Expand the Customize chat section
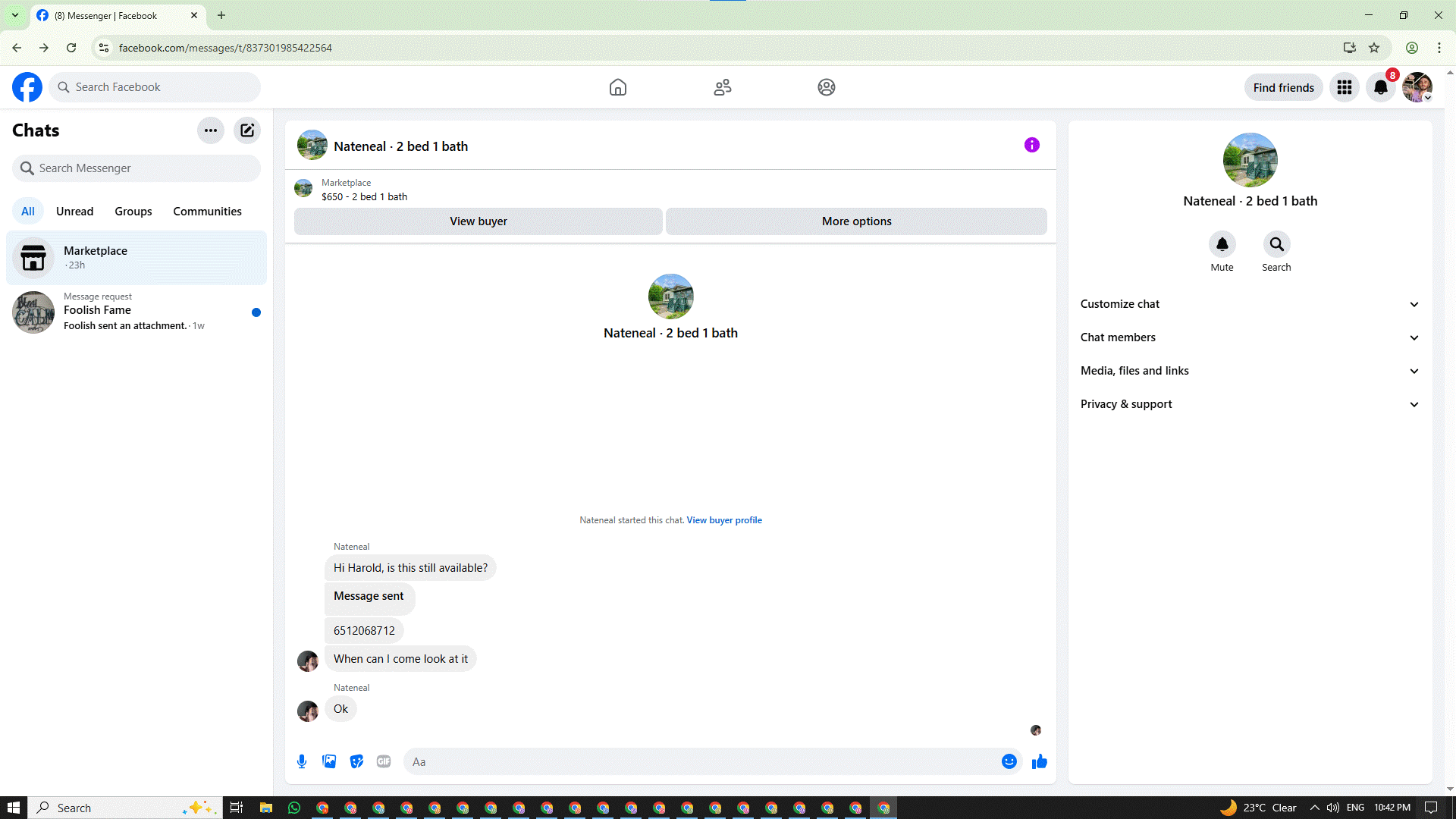Viewport: 1456px width, 819px height. point(1250,304)
